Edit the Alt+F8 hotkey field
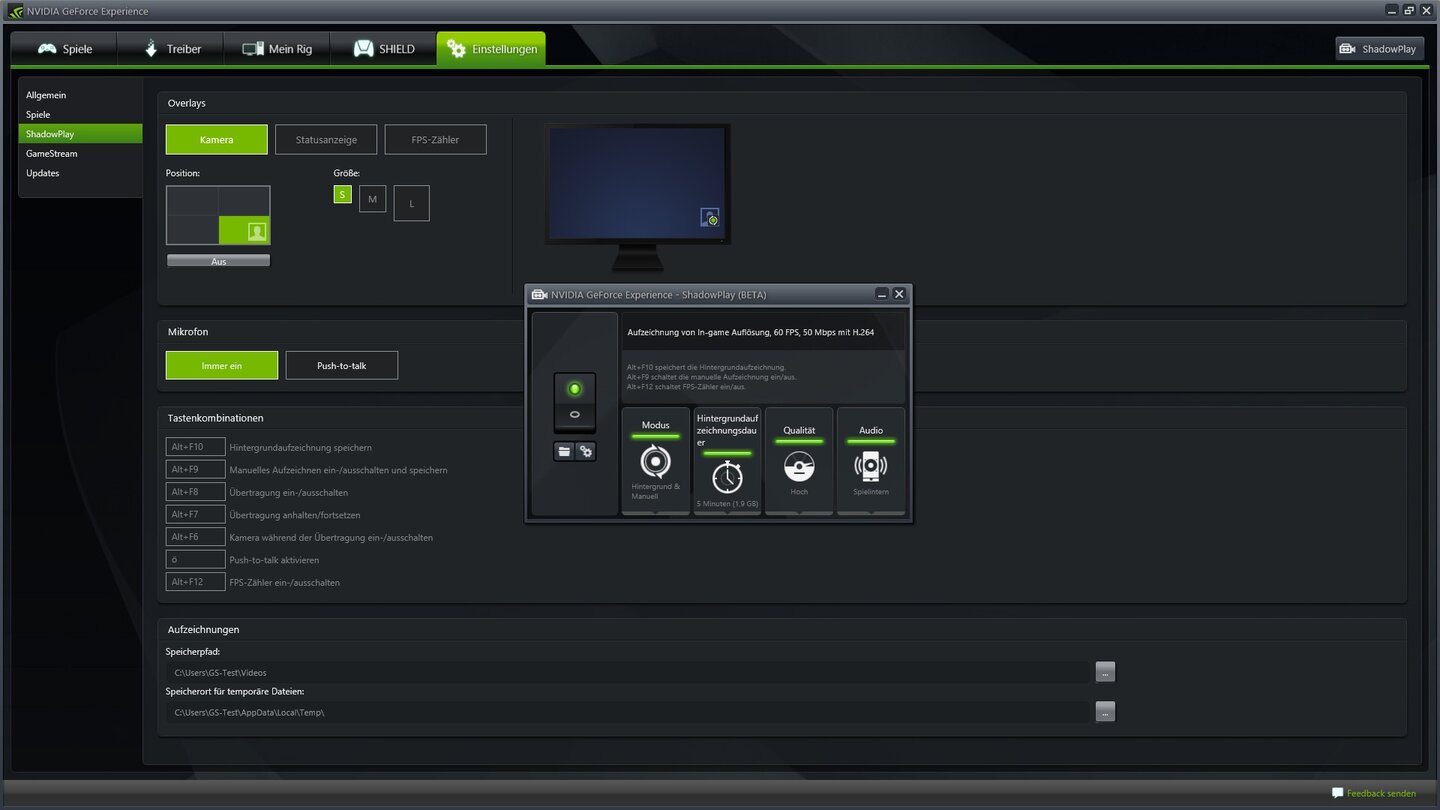The width and height of the screenshot is (1440, 810). coord(195,492)
